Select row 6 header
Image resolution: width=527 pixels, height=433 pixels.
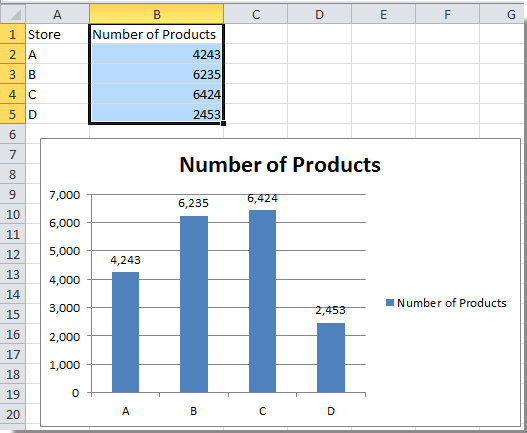(12, 134)
